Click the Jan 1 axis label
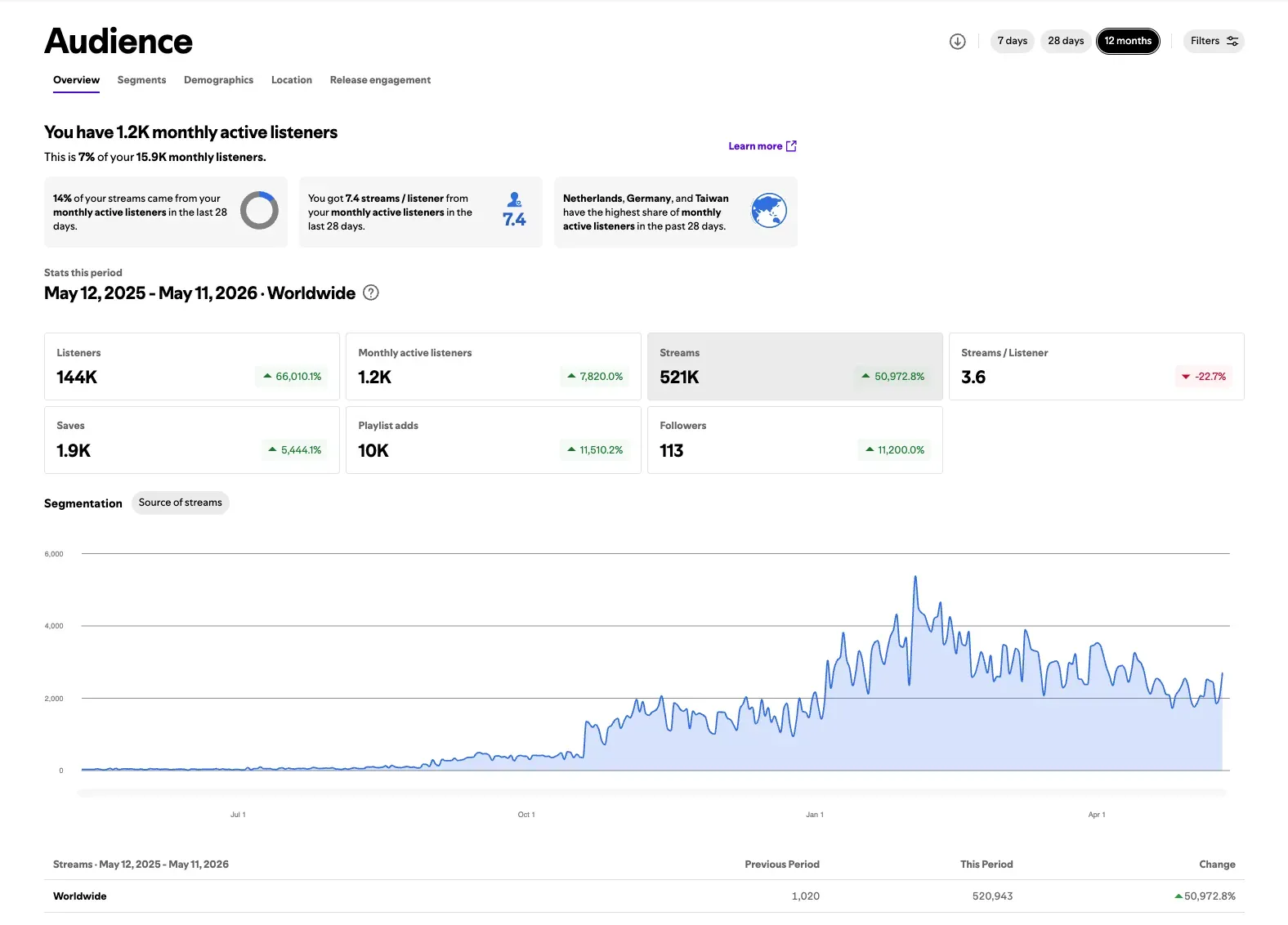 tap(815, 815)
